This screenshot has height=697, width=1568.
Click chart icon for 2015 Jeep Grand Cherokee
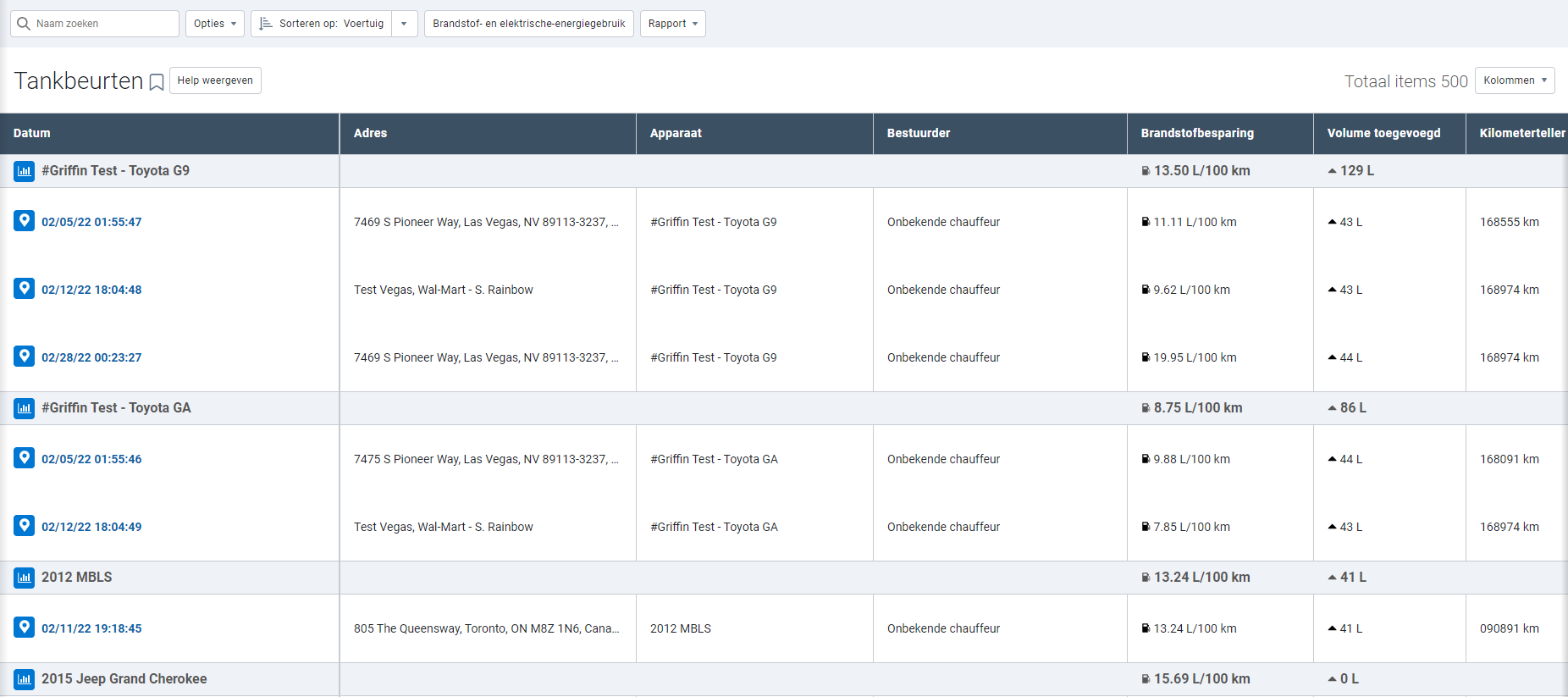[x=25, y=679]
